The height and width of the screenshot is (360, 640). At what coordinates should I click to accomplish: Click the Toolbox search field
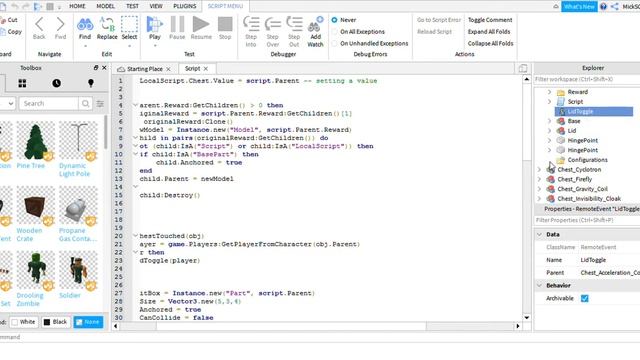tap(49, 104)
